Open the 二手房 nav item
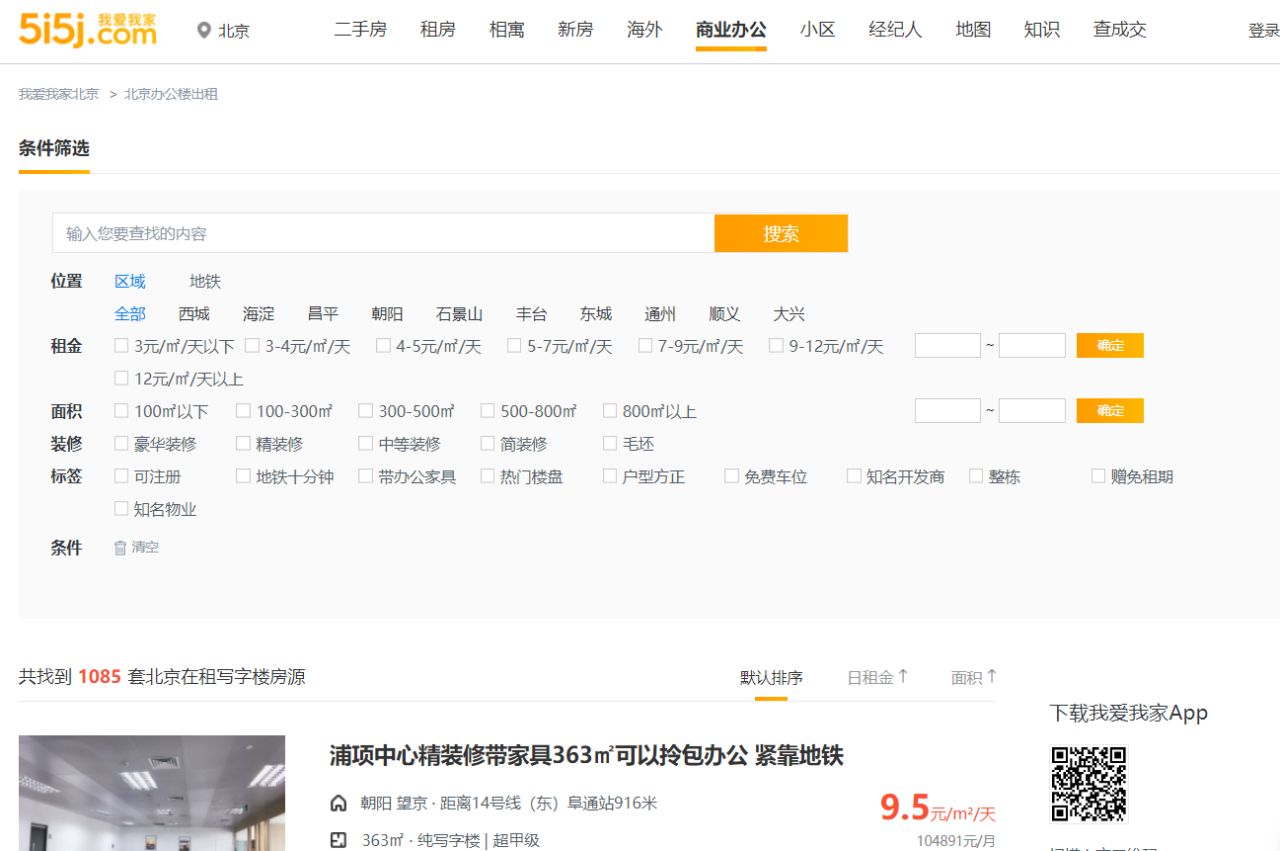Viewport: 1280px width, 851px height. click(x=360, y=30)
